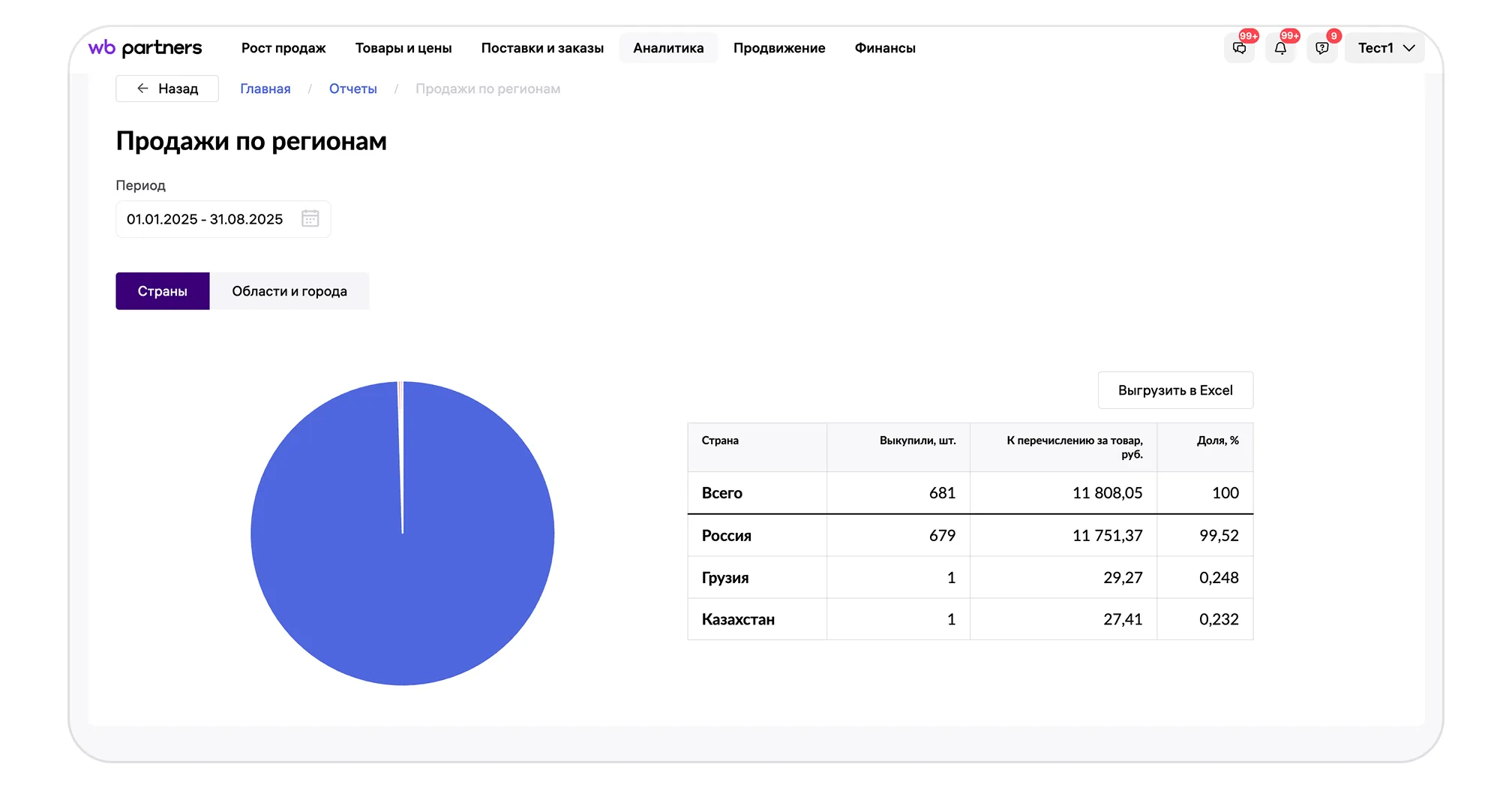Click the calendar icon in period field
This screenshot has width=1512, height=788.
coord(310,218)
